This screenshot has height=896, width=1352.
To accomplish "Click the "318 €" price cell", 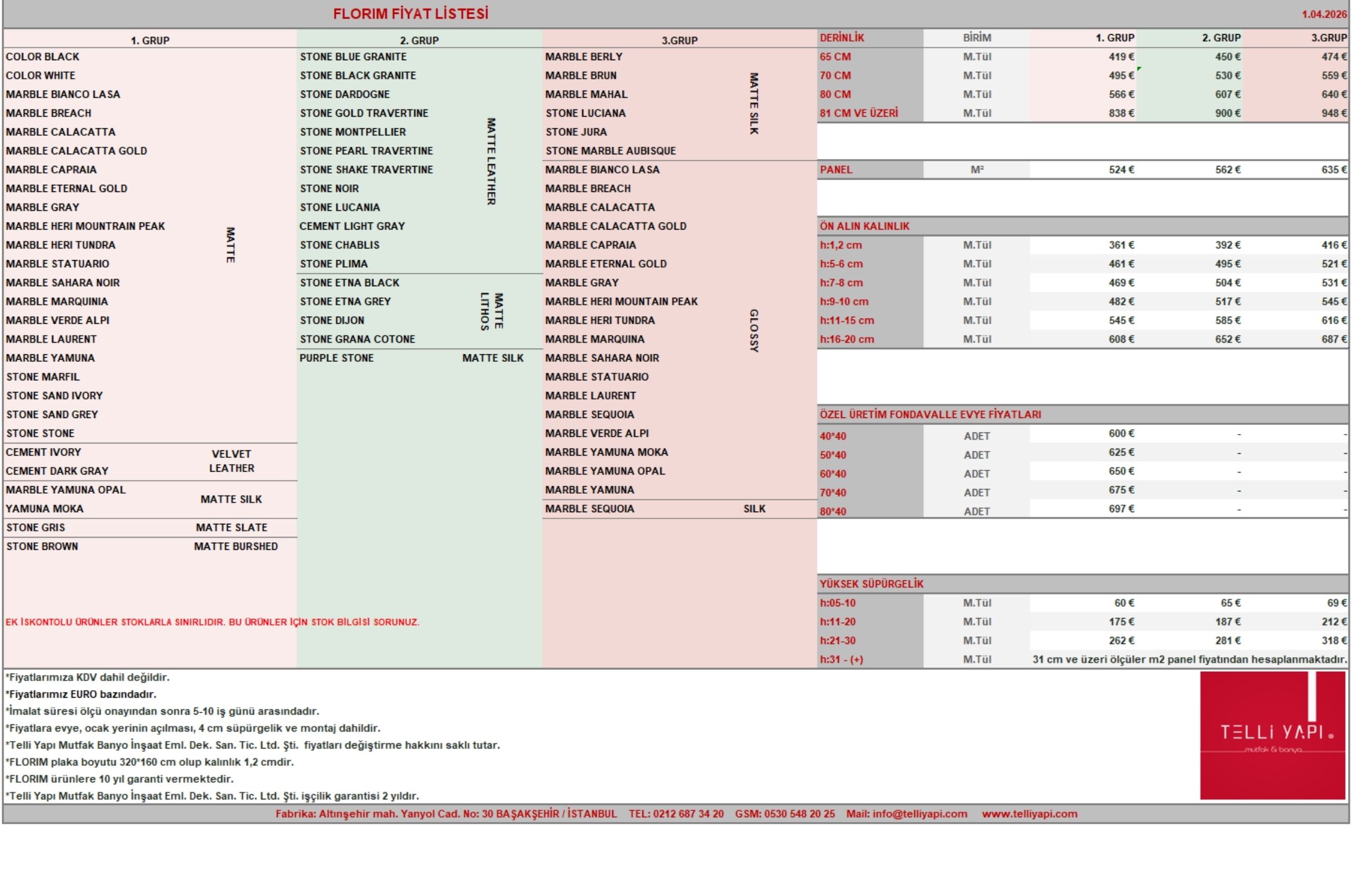I will [1334, 640].
